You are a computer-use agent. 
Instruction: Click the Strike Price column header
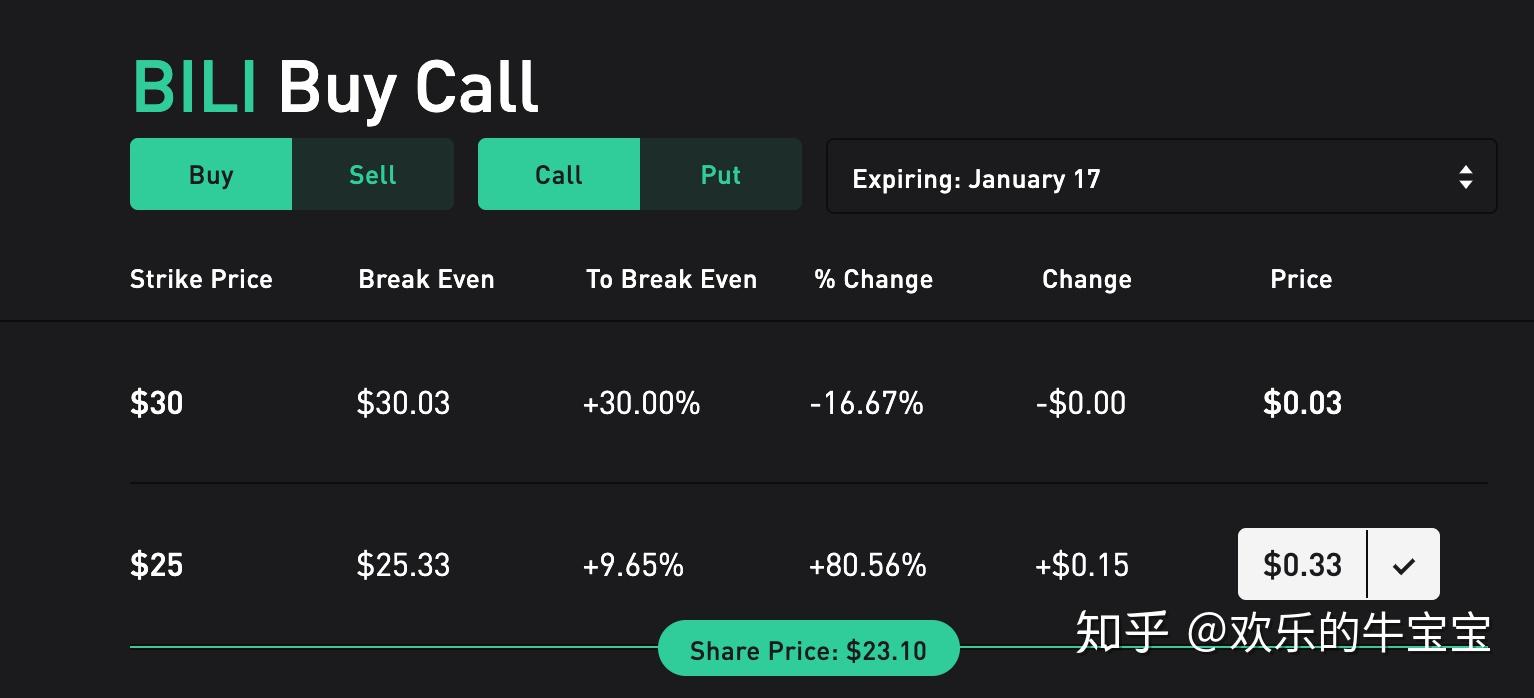pyautogui.click(x=201, y=279)
